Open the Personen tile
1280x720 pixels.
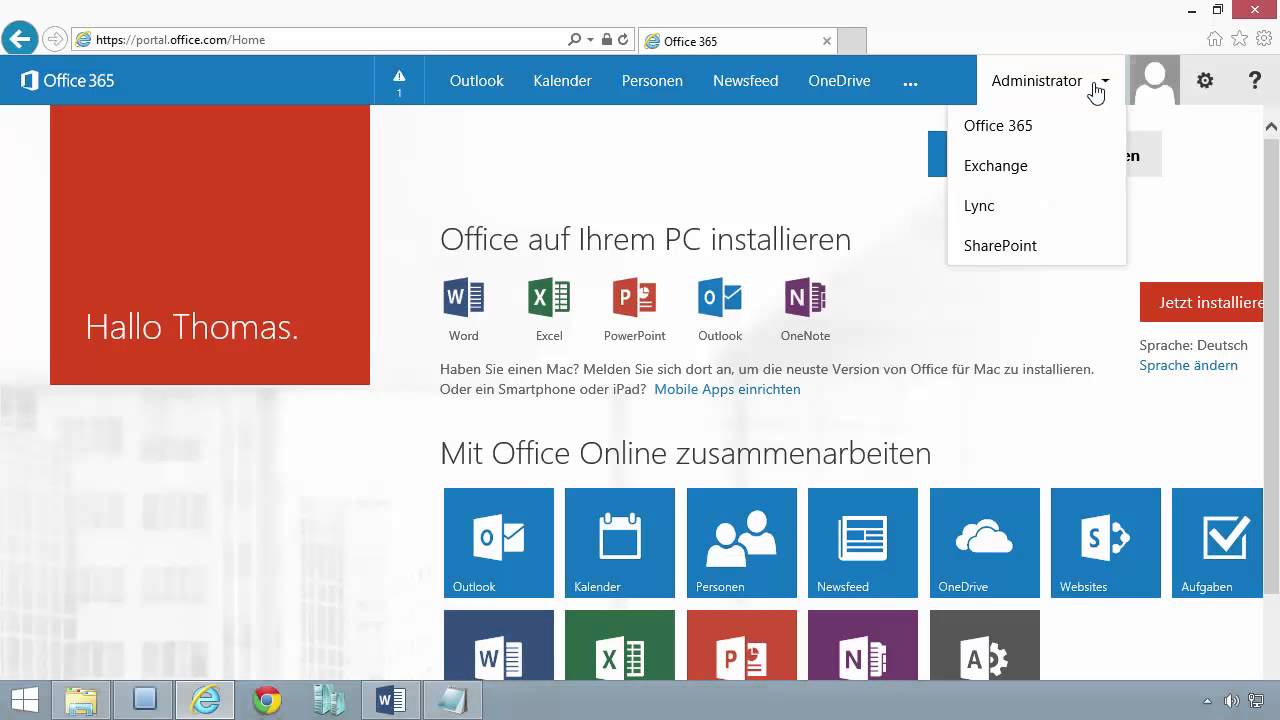(x=742, y=543)
